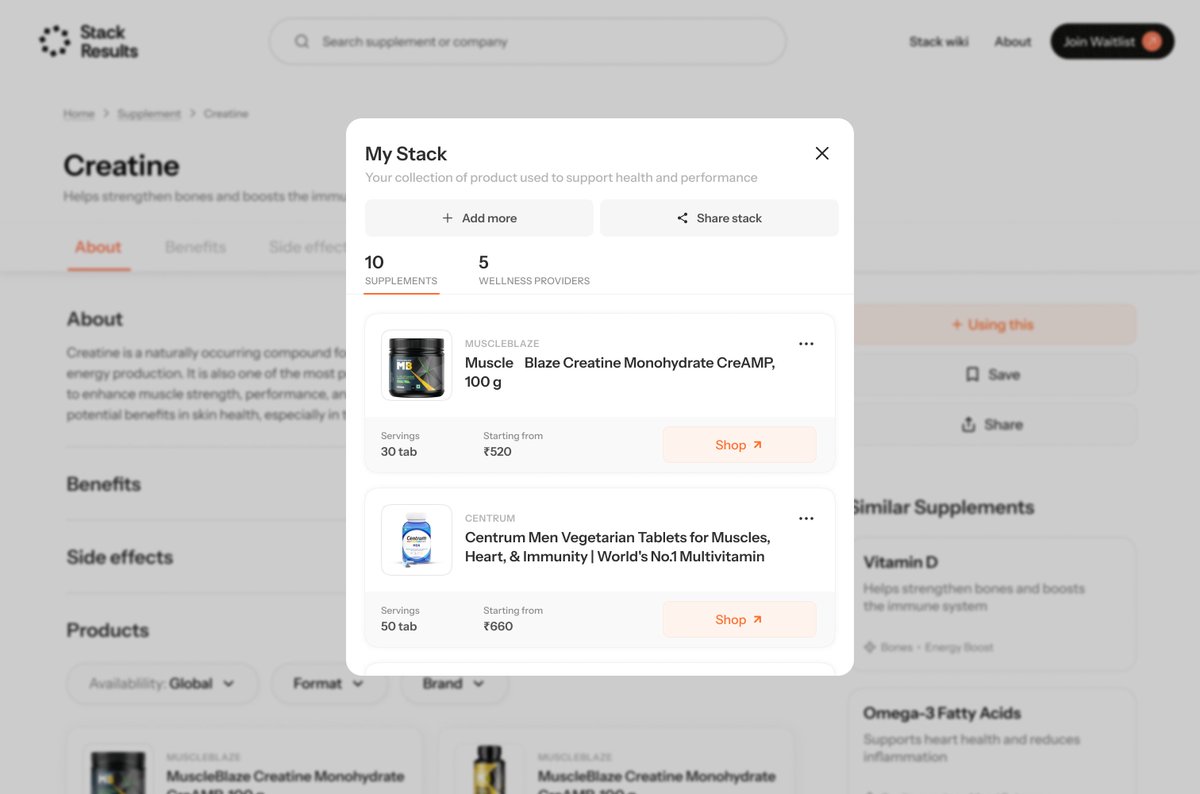Go to Home breadcrumb
The image size is (1200, 794).
[x=79, y=114]
